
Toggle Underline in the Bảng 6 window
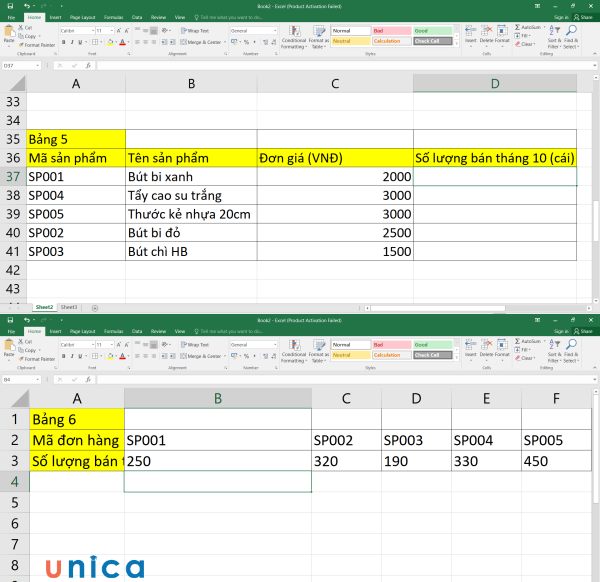[80, 356]
